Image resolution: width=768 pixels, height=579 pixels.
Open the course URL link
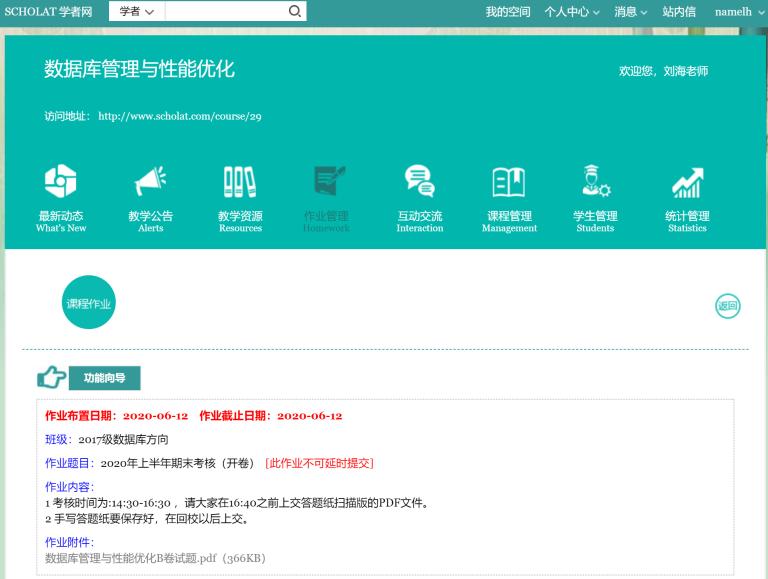click(180, 116)
